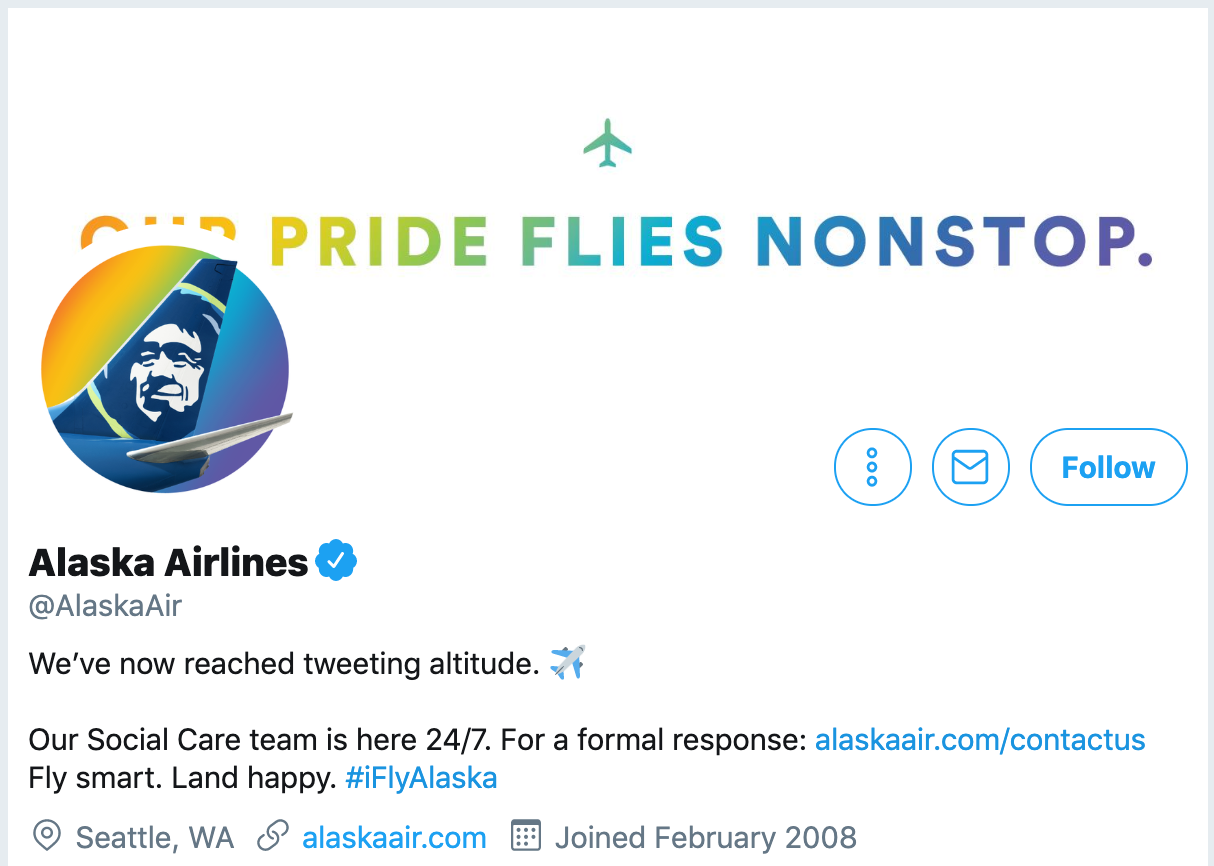This screenshot has width=1214, height=866.
Task: Click the location pin icon beside Seattle, WA
Action: tap(46, 836)
